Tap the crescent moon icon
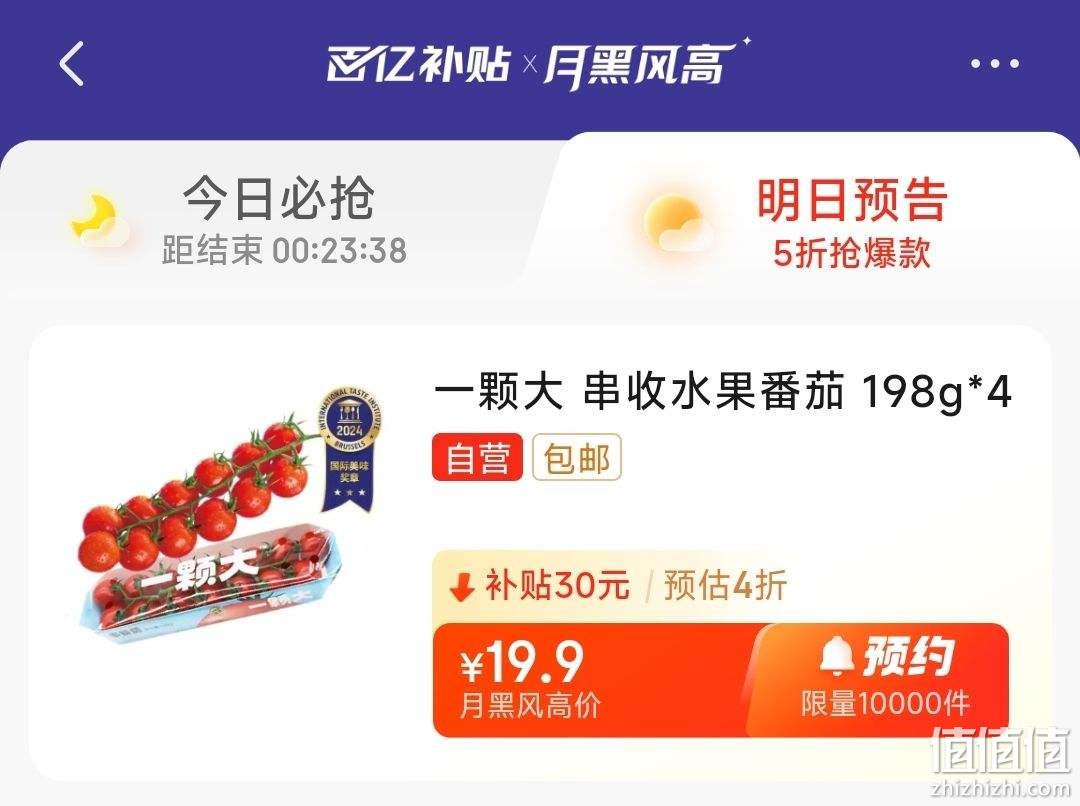The width and height of the screenshot is (1080, 806). point(98,220)
